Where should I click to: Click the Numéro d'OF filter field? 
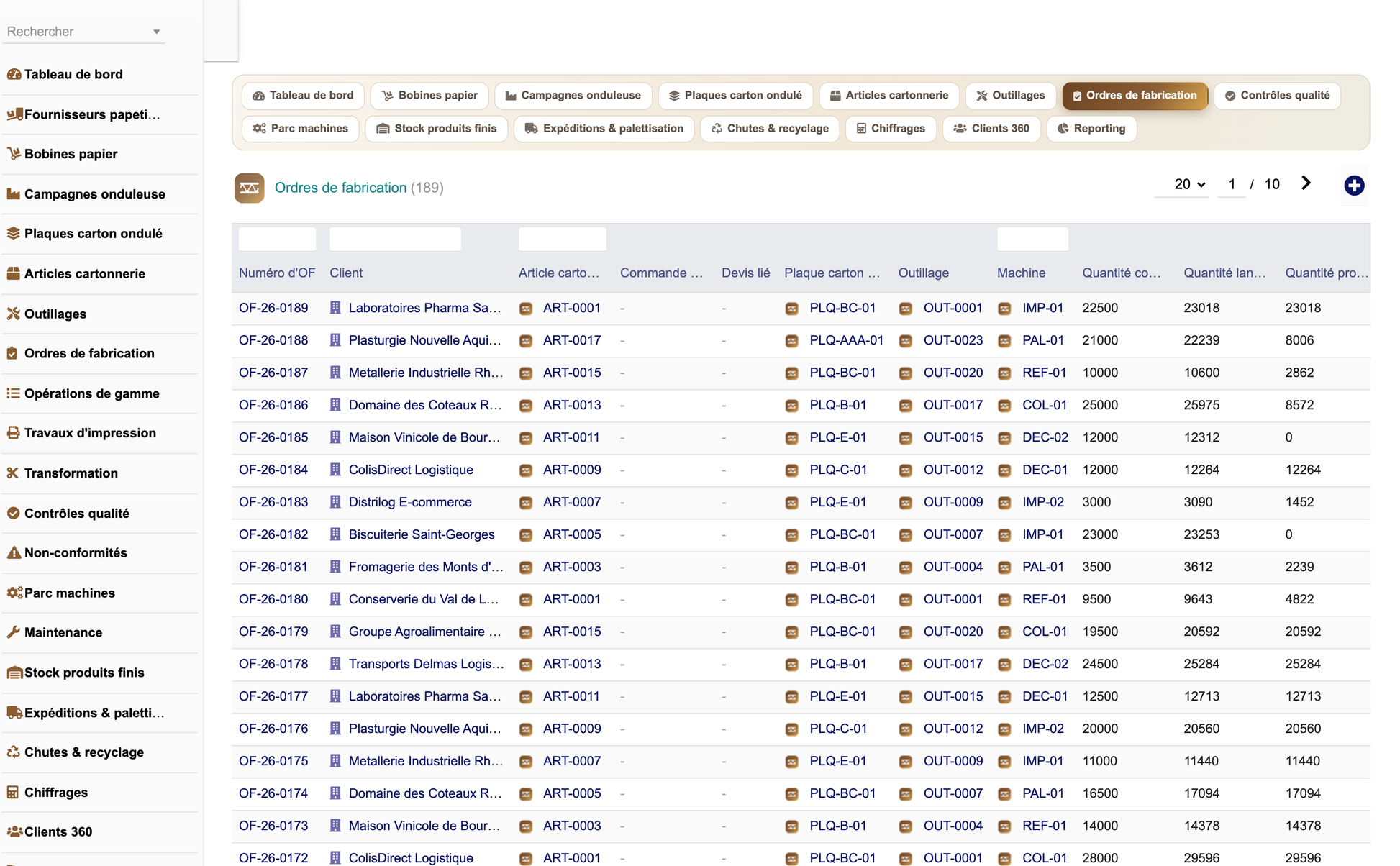pos(277,239)
